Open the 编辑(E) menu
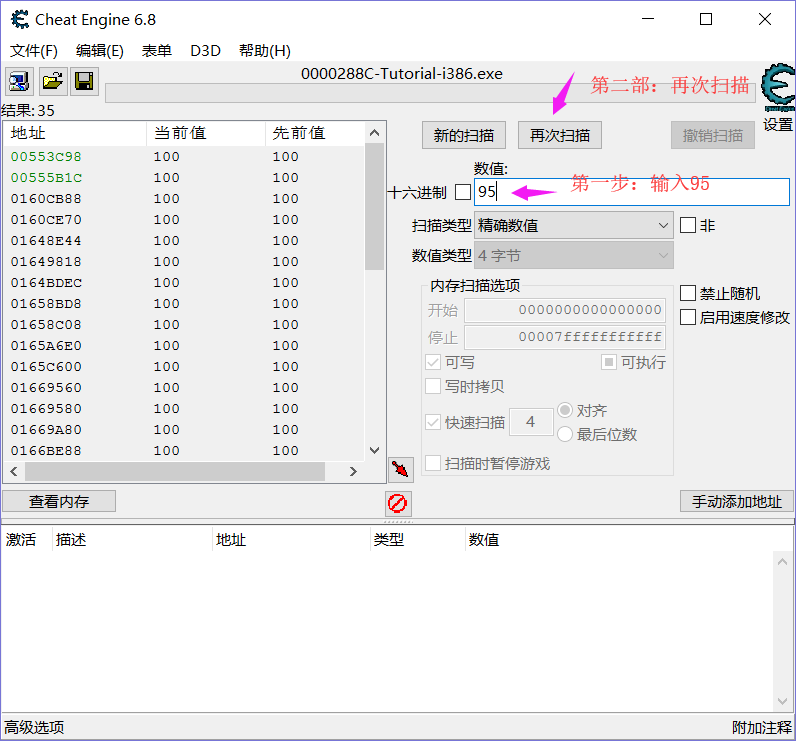 click(x=100, y=51)
